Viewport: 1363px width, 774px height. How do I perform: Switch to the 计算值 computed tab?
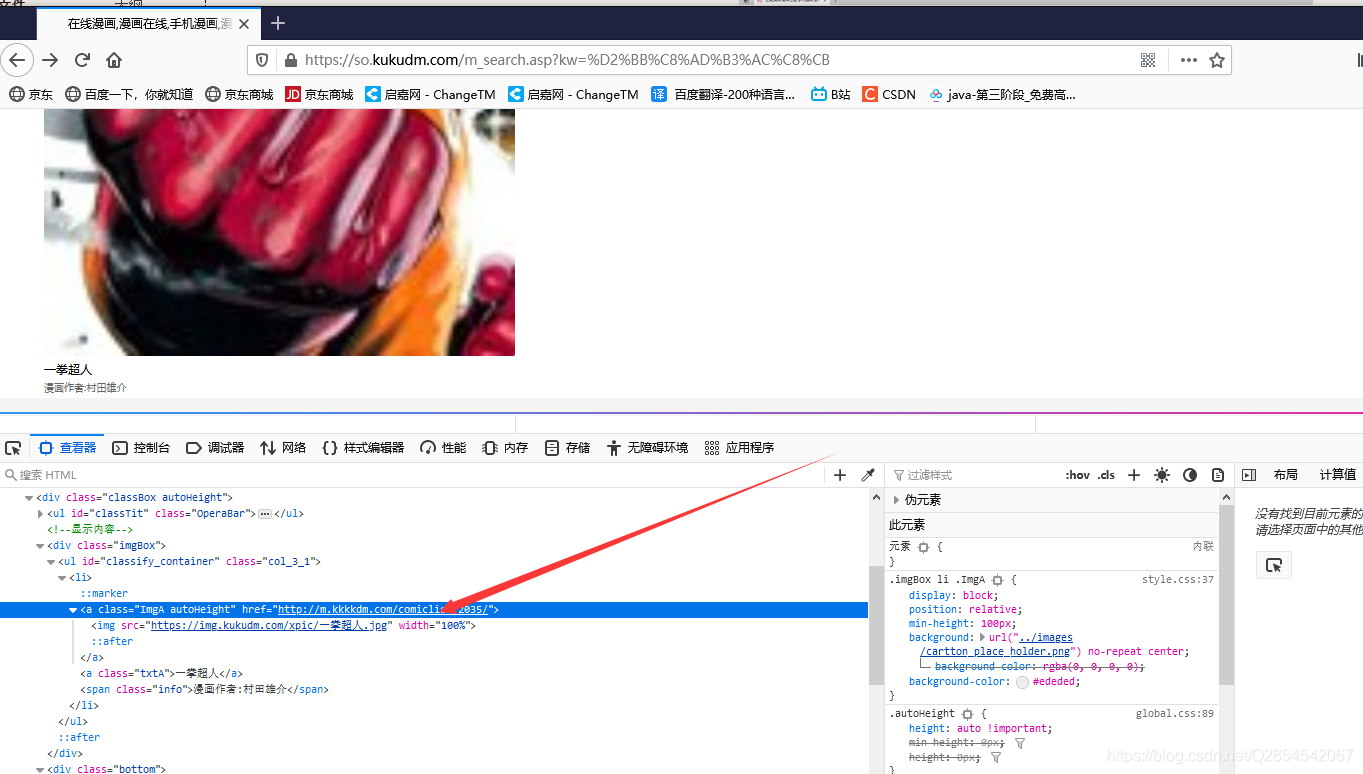(1338, 475)
